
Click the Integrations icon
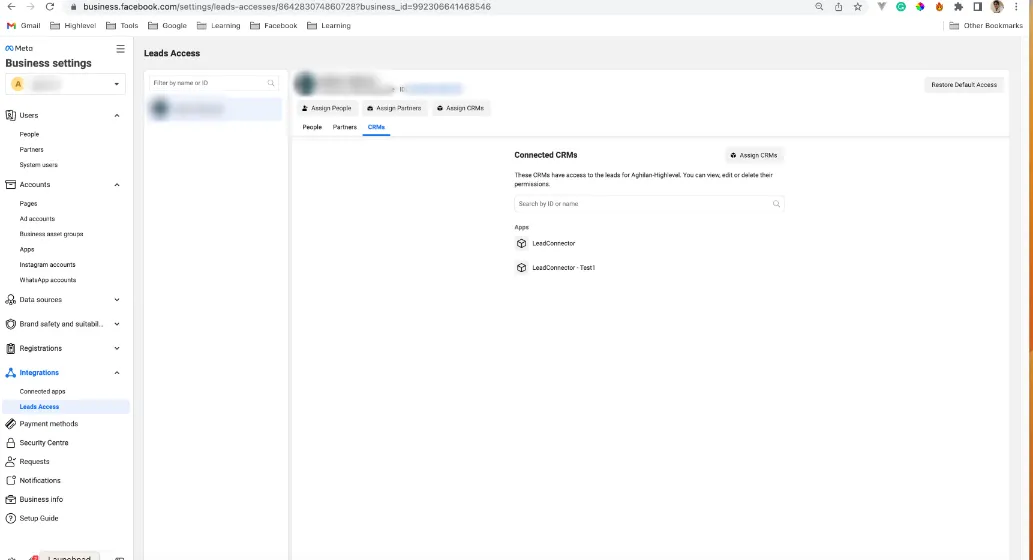click(11, 373)
